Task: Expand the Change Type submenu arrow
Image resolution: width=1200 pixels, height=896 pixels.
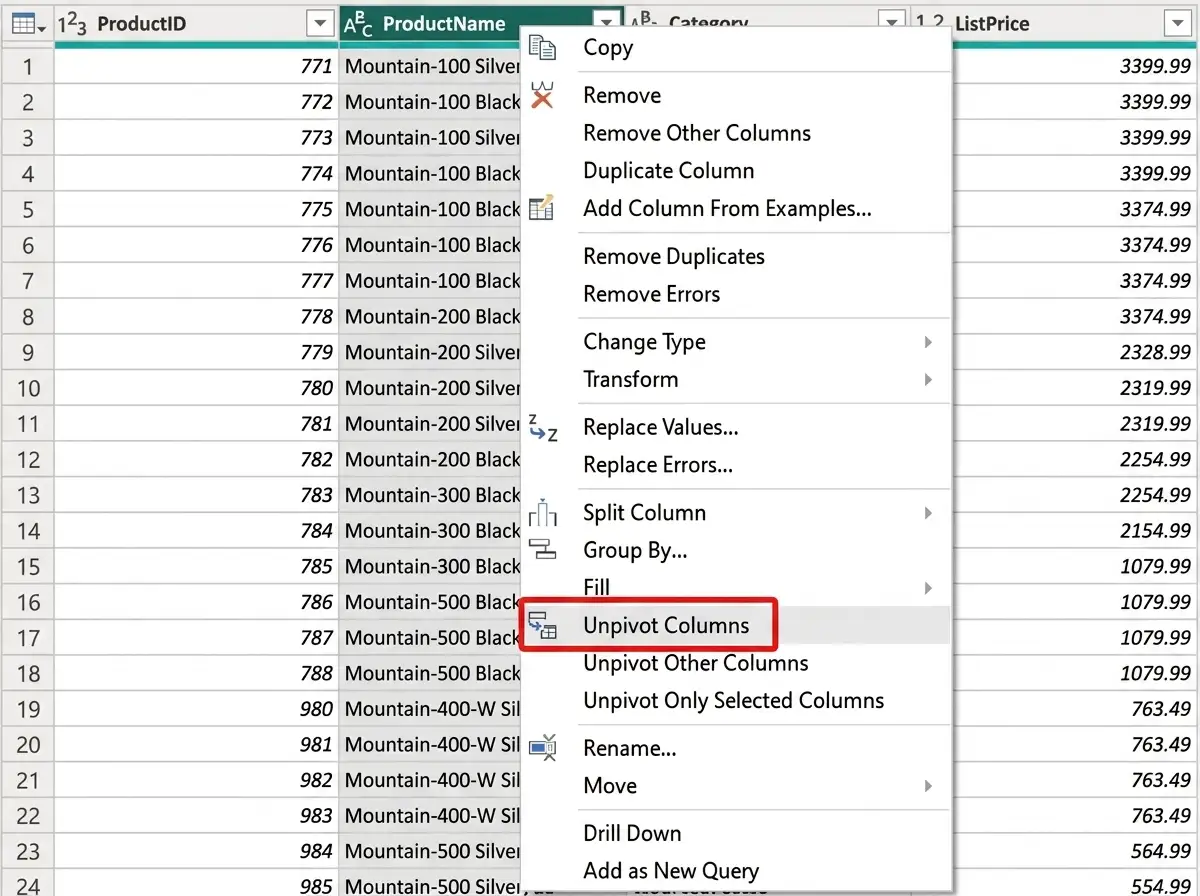Action: pos(928,342)
